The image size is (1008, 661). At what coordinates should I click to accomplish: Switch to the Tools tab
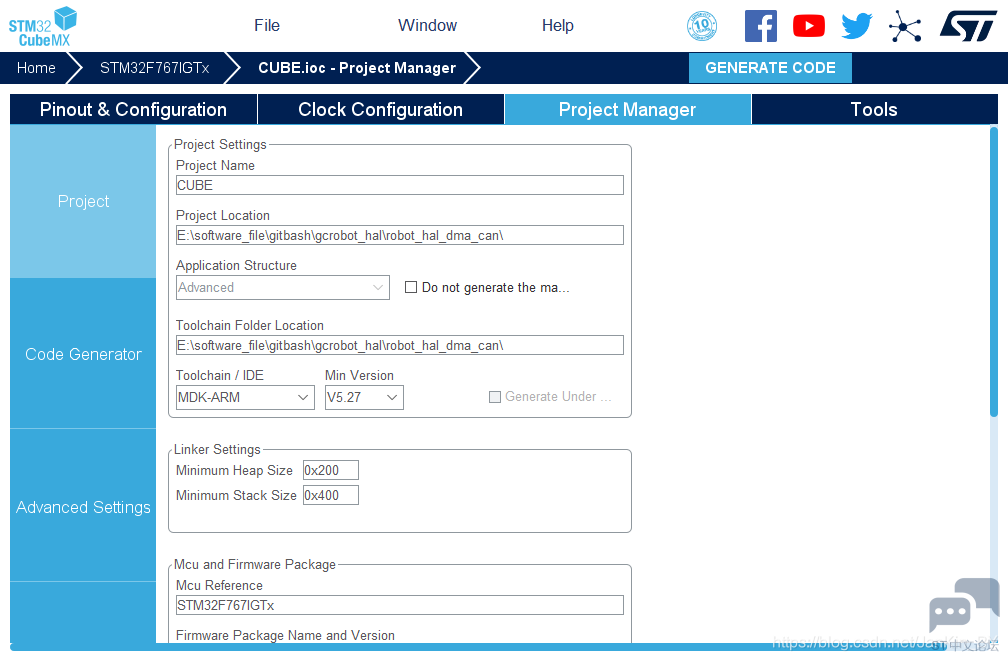coord(874,109)
